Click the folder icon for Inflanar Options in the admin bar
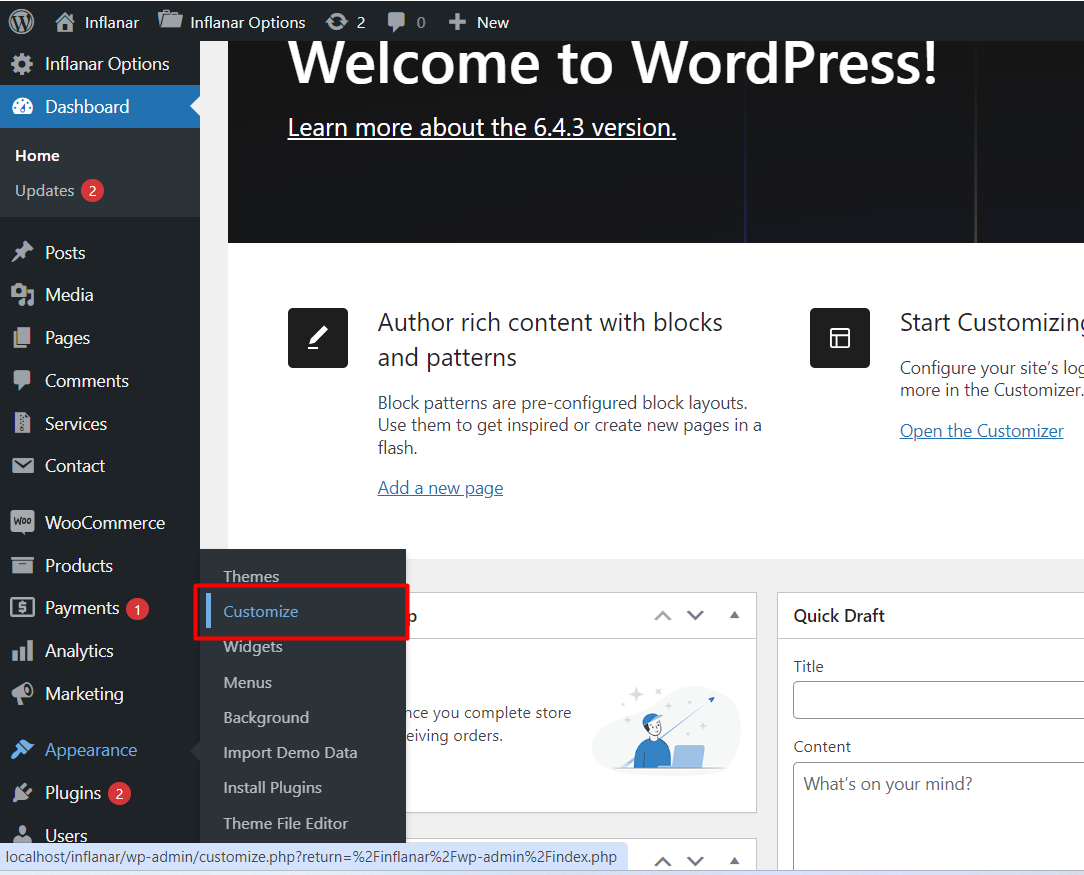The width and height of the screenshot is (1084, 875). tap(169, 19)
